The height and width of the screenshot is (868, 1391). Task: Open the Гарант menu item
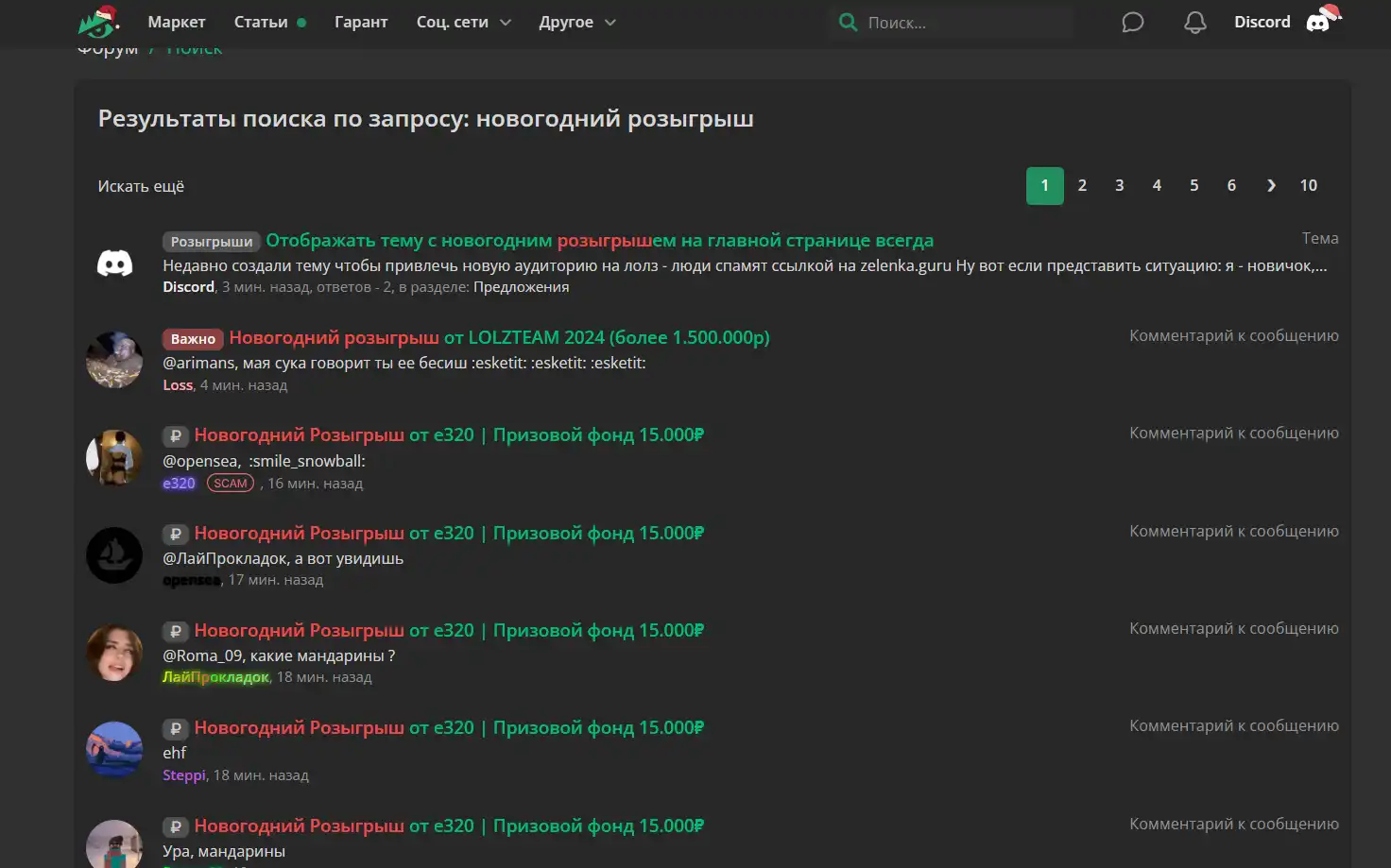click(361, 22)
